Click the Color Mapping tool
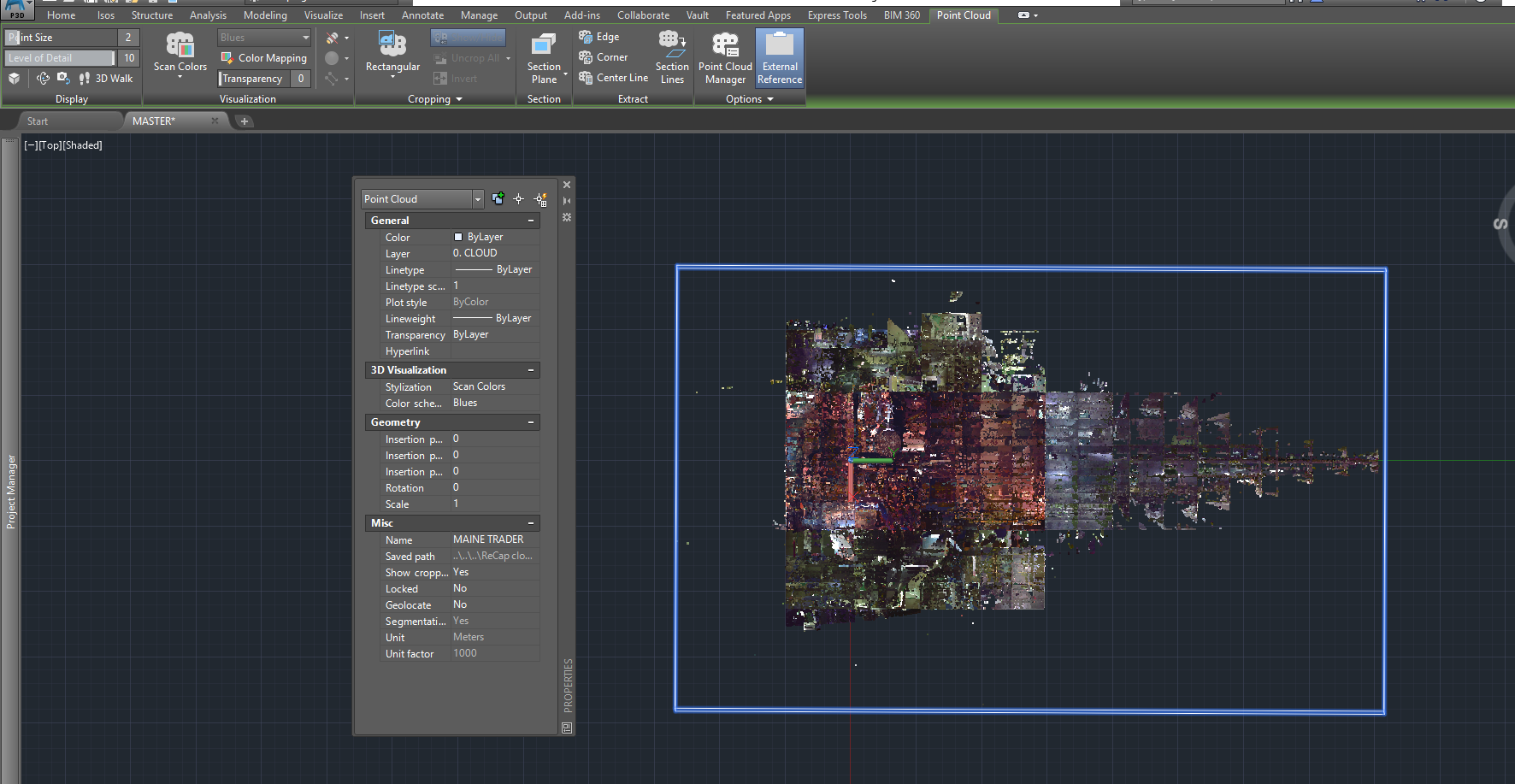This screenshot has height=784, width=1515. point(263,58)
